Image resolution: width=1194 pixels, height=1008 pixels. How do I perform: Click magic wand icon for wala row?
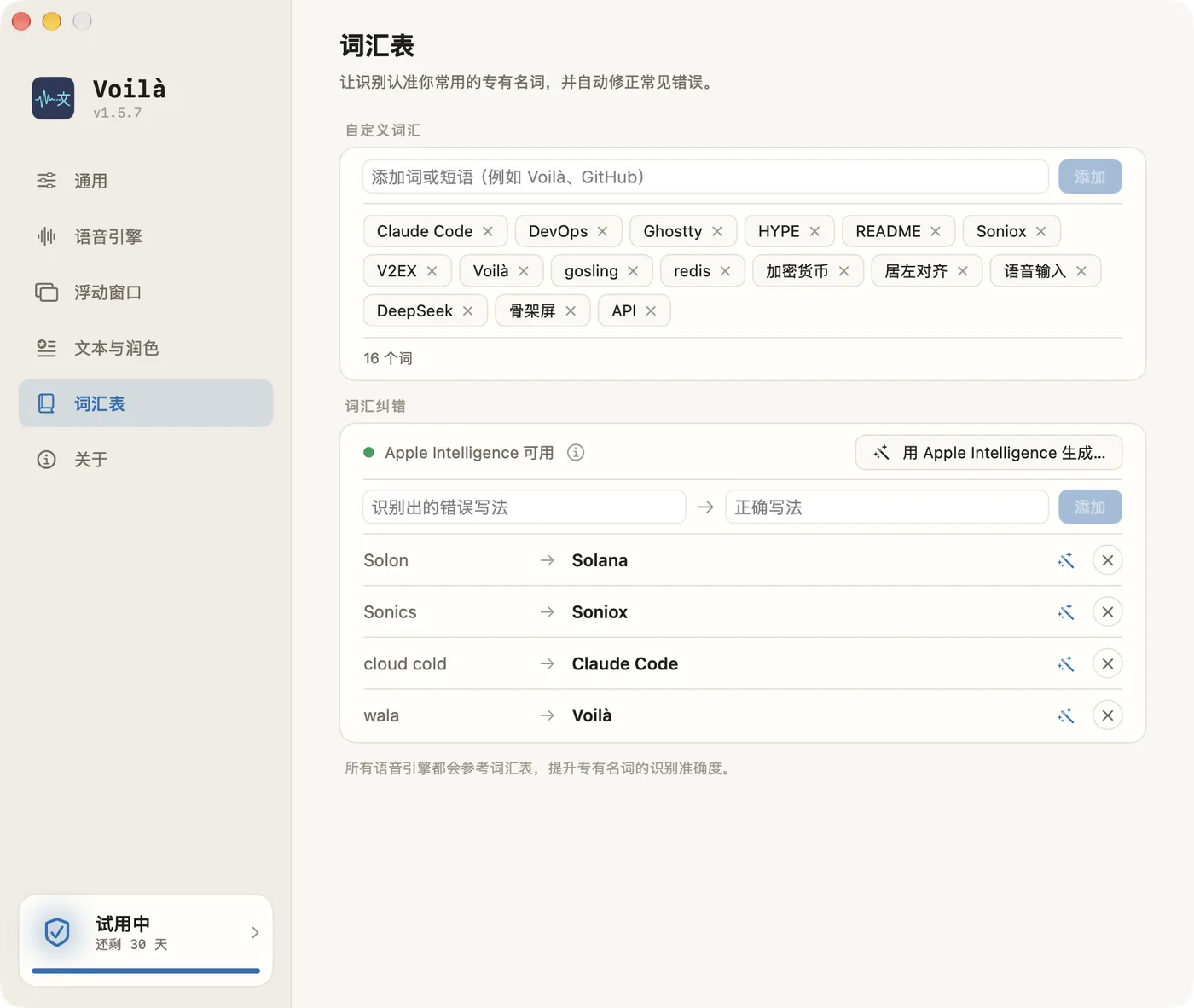click(x=1066, y=715)
